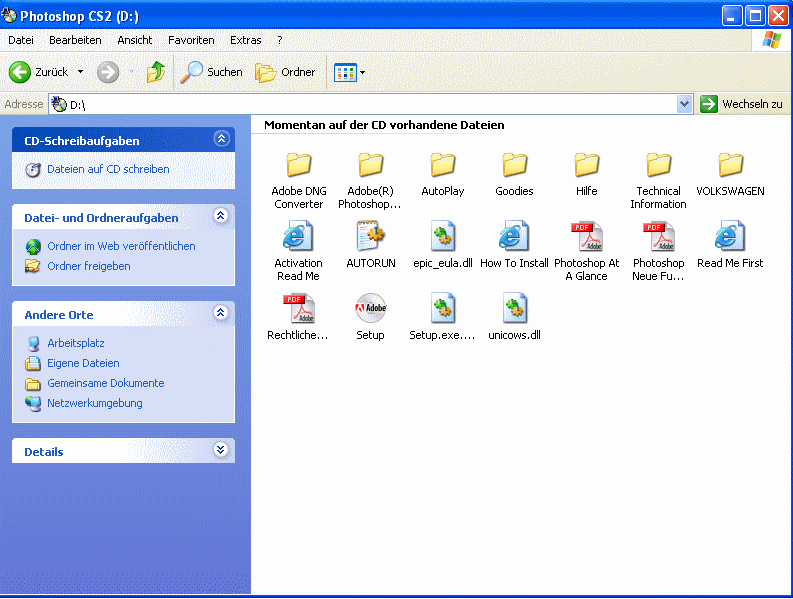Select Photoshop At A Glance PDF
Image resolution: width=793 pixels, height=599 pixels.
point(587,251)
